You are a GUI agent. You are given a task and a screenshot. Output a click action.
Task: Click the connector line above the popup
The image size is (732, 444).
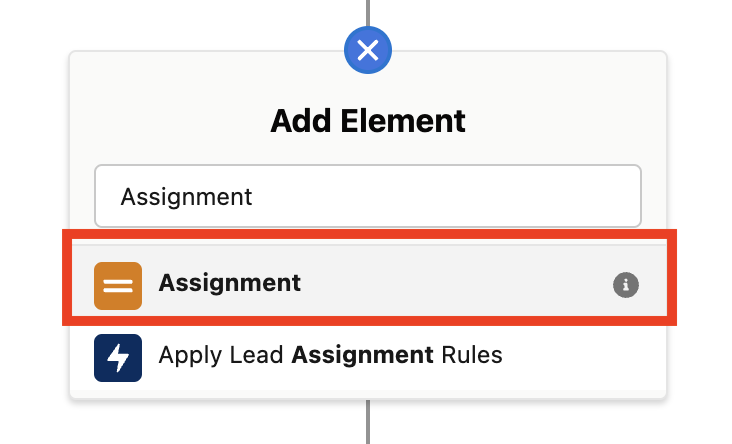[368, 12]
